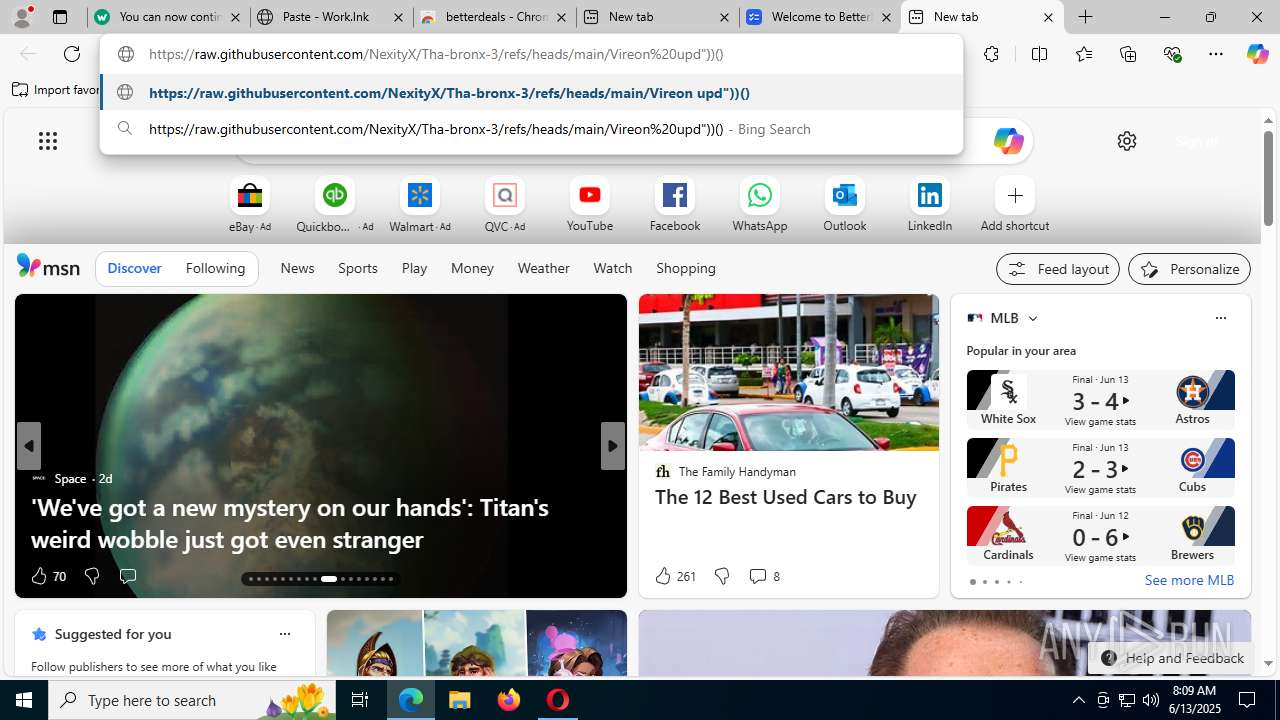Viewport: 1280px width, 720px height.
Task: Open the Shopping section
Action: [686, 268]
